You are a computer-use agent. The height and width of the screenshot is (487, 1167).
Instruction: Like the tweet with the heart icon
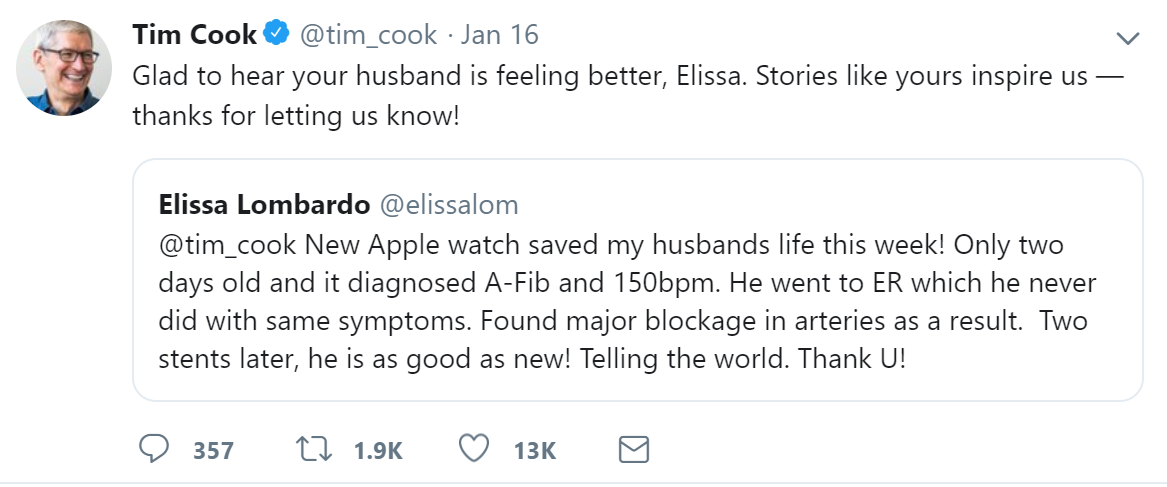(x=474, y=449)
